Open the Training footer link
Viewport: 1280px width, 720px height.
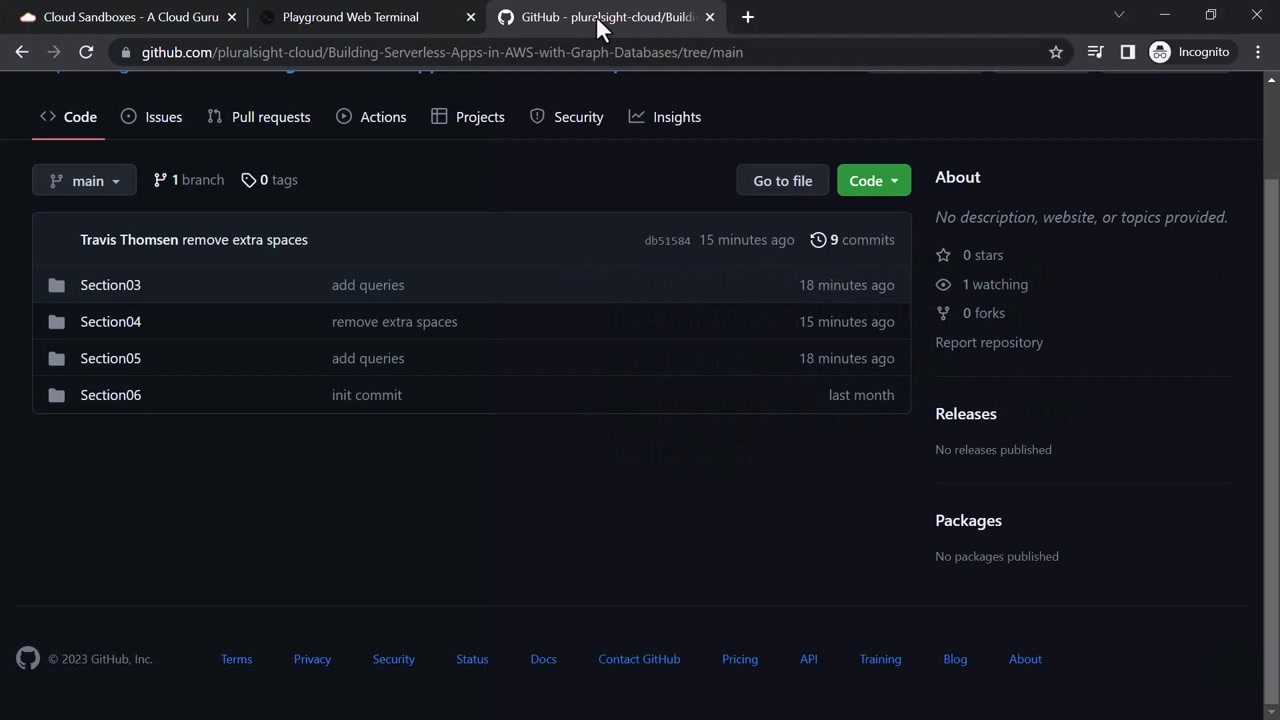click(880, 659)
